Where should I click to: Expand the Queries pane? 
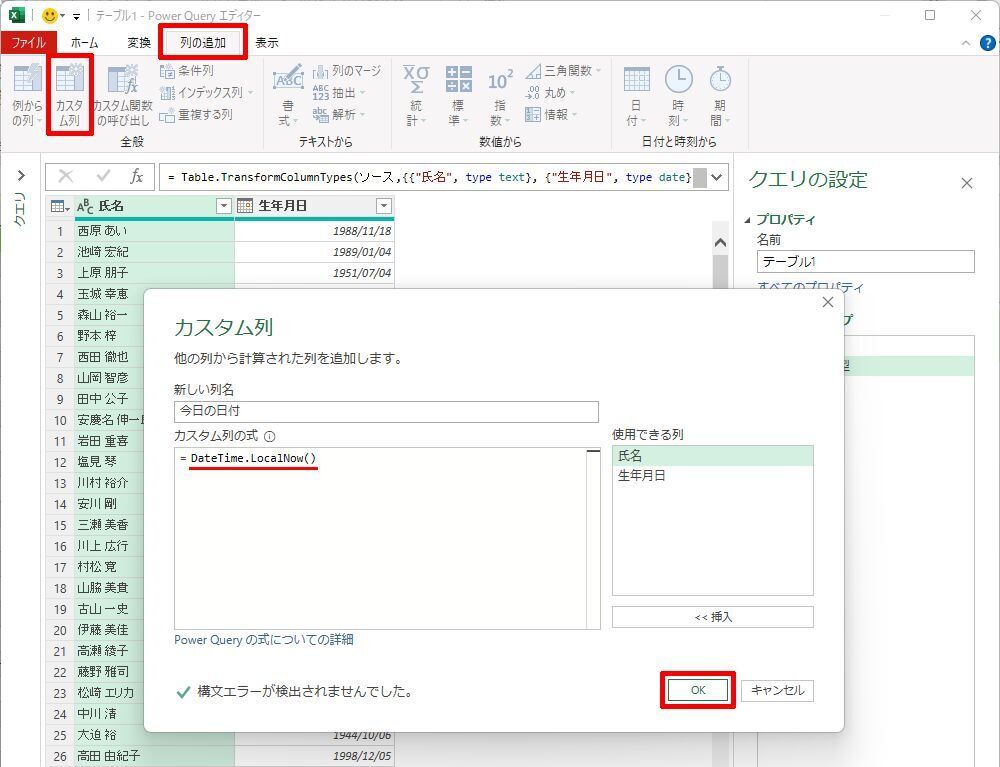point(21,175)
